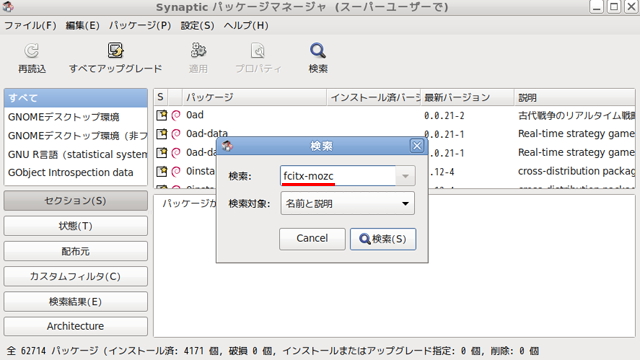Image resolution: width=640 pixels, height=360 pixels.
Task: Select すべて in the section list
Action: 76,98
